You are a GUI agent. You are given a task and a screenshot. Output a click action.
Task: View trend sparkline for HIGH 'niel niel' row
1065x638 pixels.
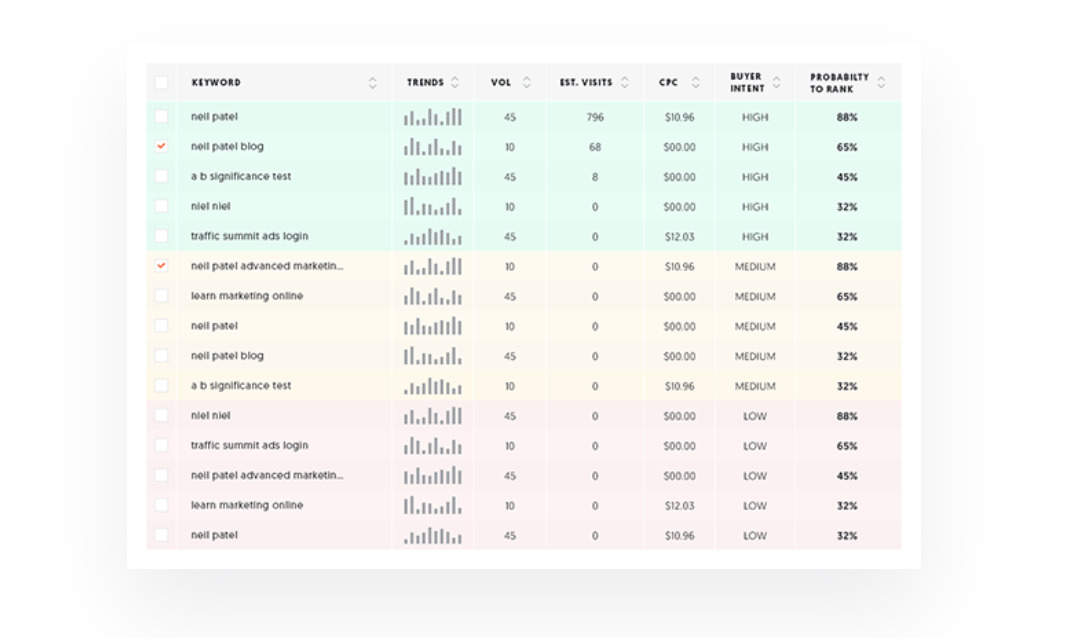433,207
